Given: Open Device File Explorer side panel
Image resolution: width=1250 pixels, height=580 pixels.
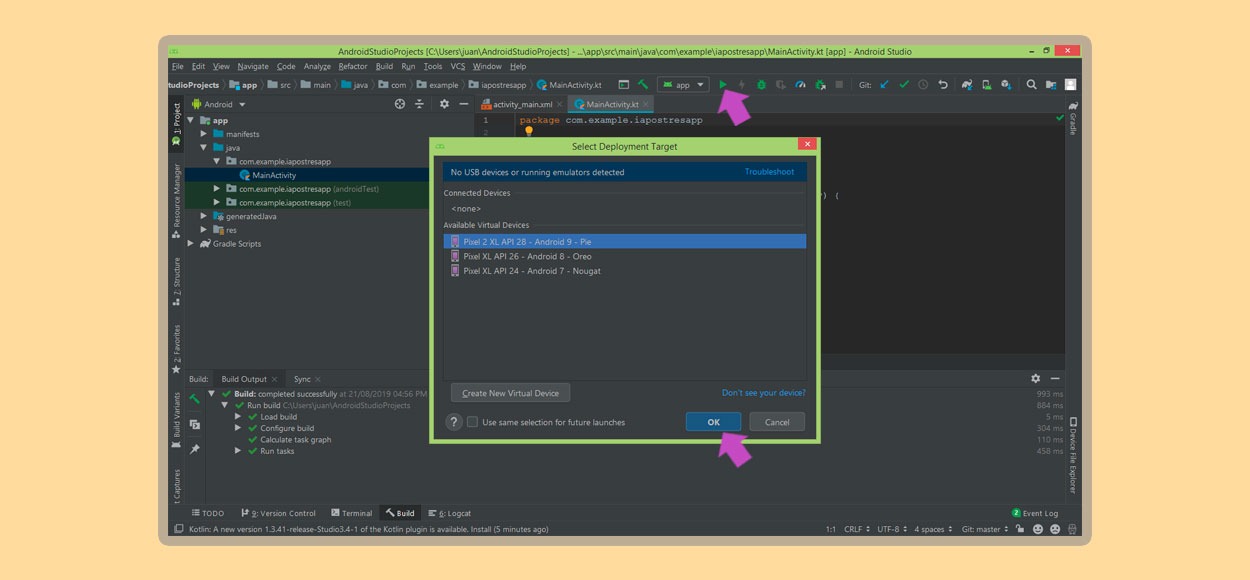Looking at the screenshot, I should [x=1073, y=455].
